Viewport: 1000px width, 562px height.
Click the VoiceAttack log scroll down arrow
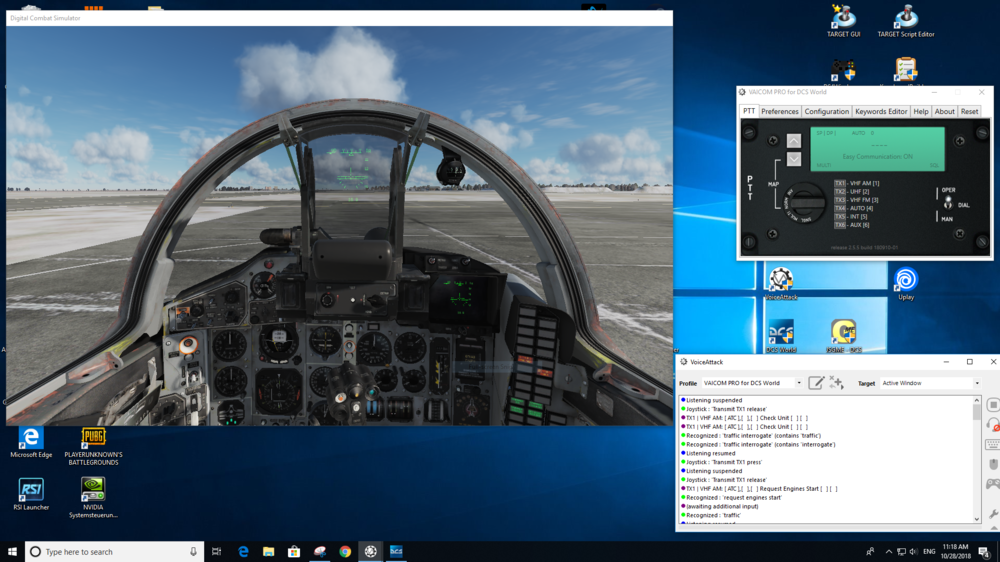pyautogui.click(x=976, y=519)
